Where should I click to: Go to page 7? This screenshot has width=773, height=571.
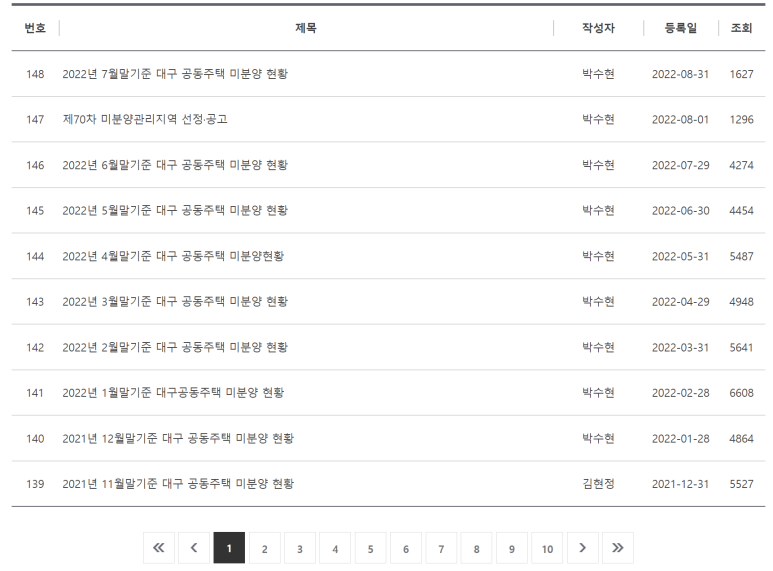pyautogui.click(x=441, y=548)
